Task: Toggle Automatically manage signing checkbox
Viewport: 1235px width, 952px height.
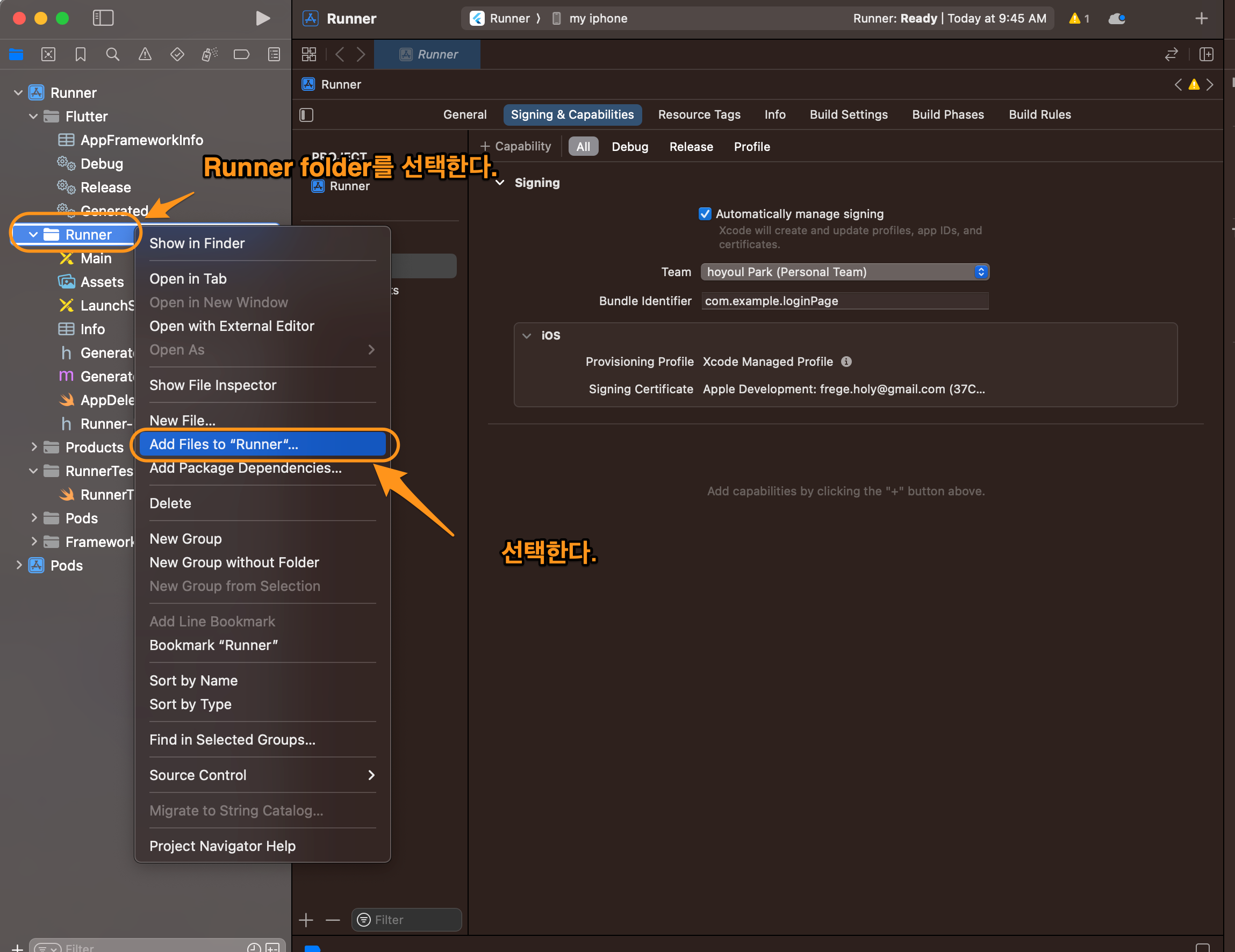Action: [705, 214]
